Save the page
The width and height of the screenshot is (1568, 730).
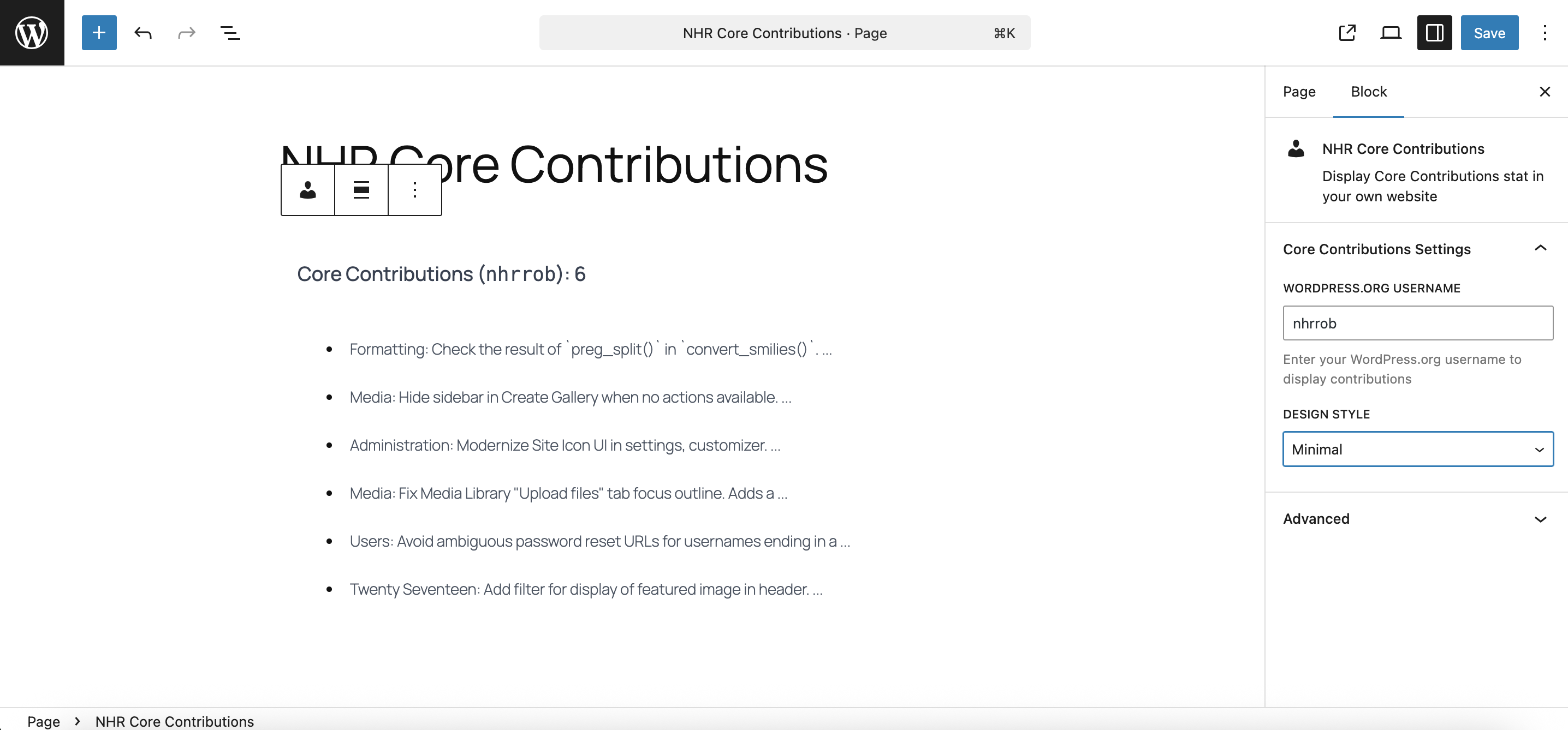(x=1489, y=33)
